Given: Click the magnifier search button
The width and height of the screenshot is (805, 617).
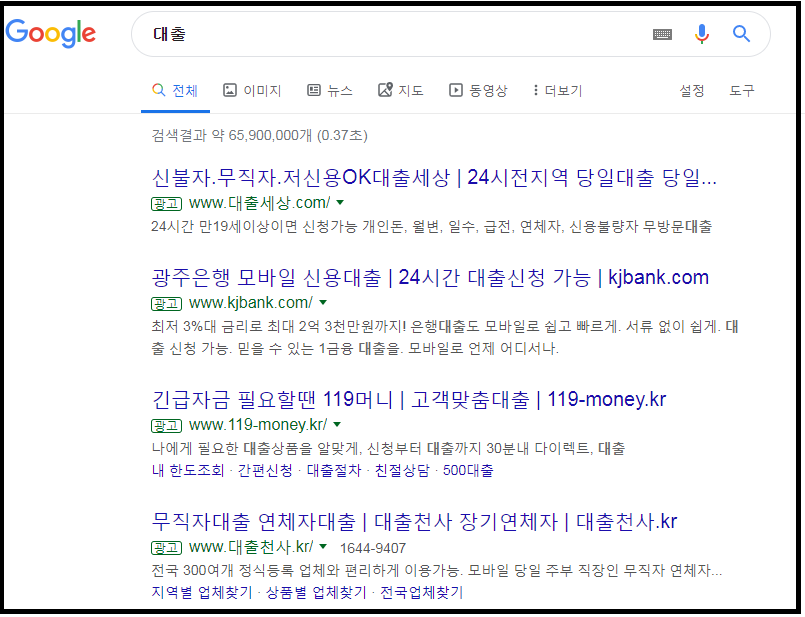Looking at the screenshot, I should [x=741, y=34].
